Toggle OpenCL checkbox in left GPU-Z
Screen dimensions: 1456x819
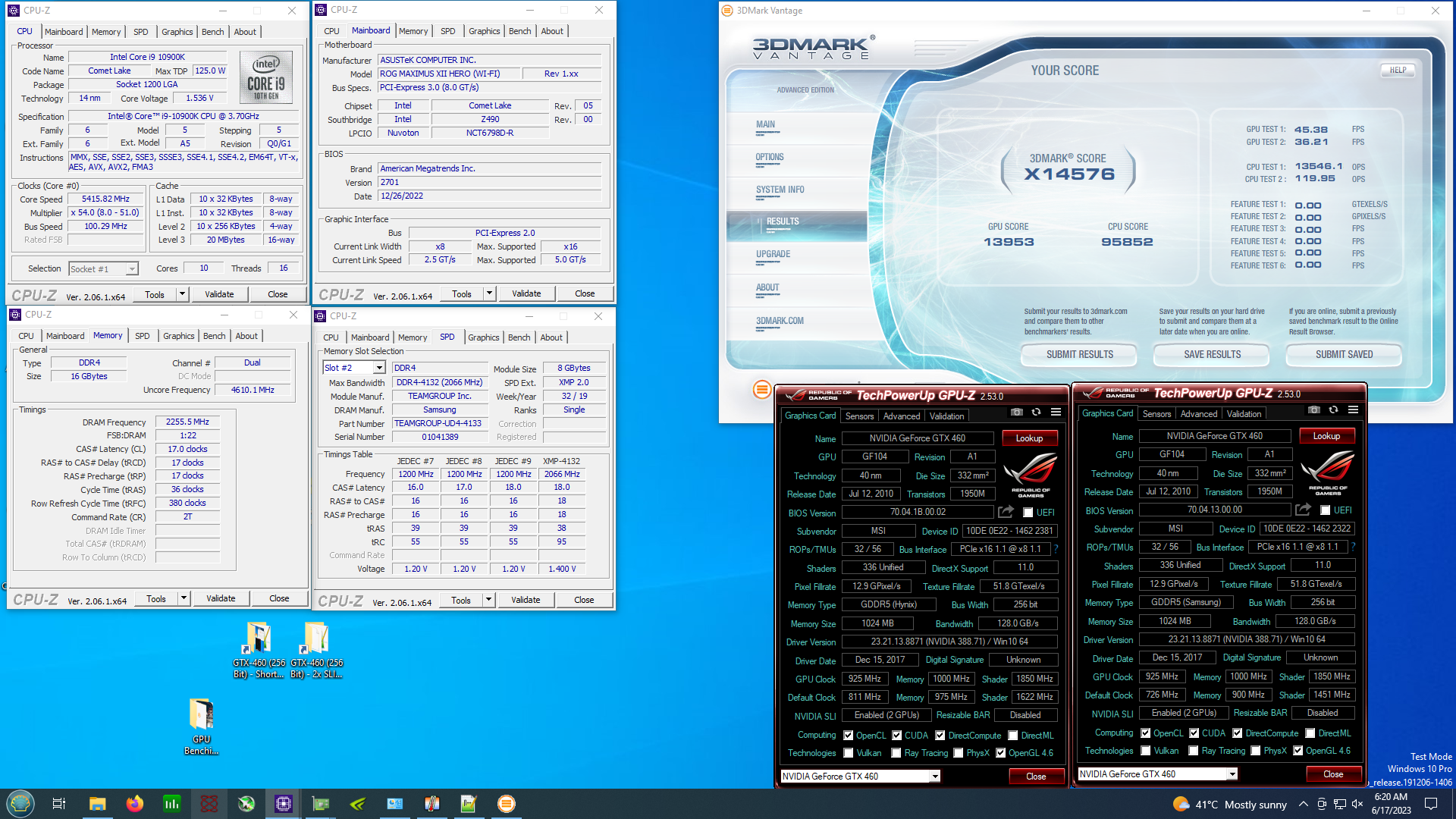pyautogui.click(x=849, y=736)
